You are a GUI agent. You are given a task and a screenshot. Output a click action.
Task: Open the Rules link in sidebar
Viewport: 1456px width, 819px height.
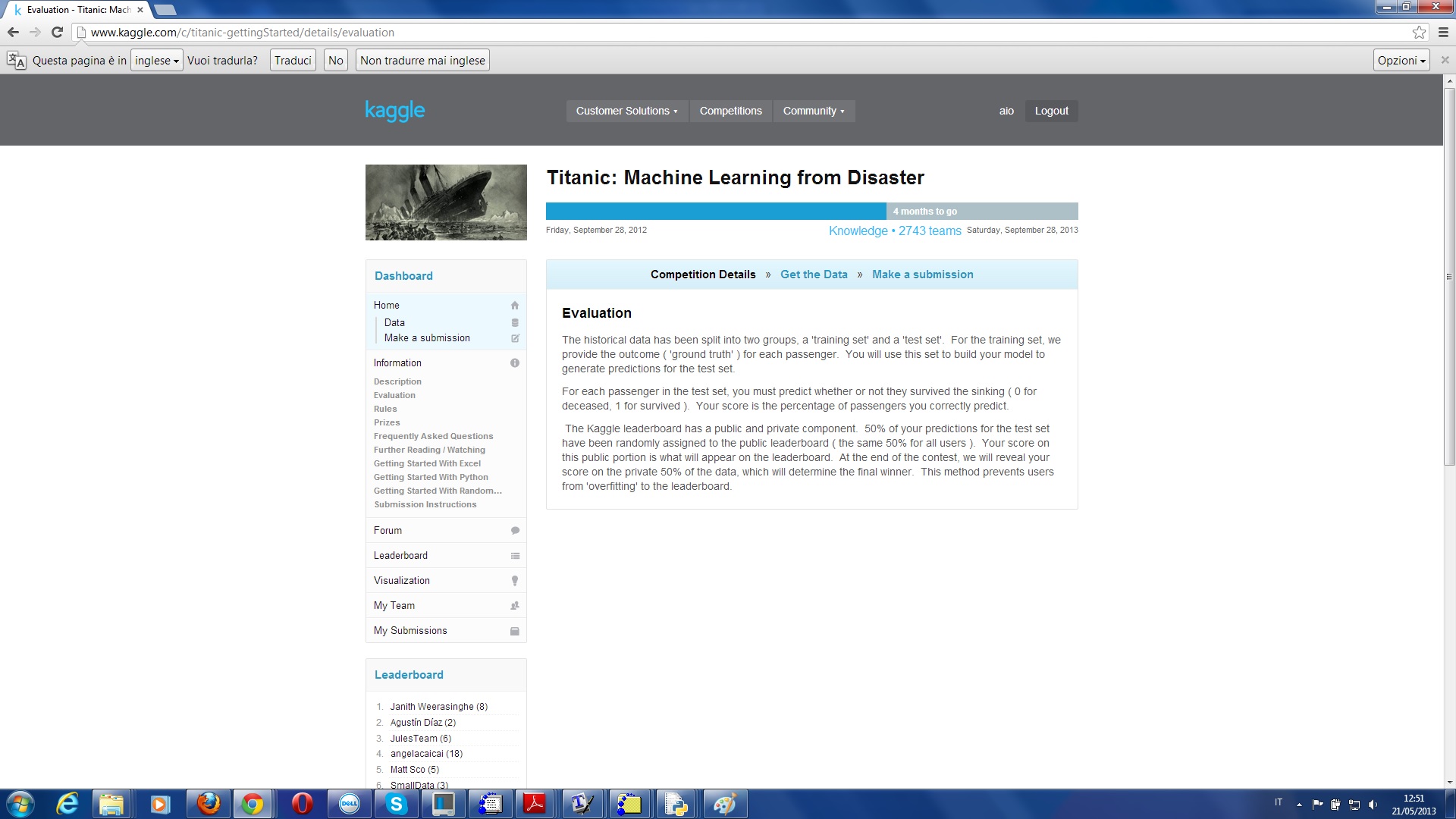click(x=385, y=409)
